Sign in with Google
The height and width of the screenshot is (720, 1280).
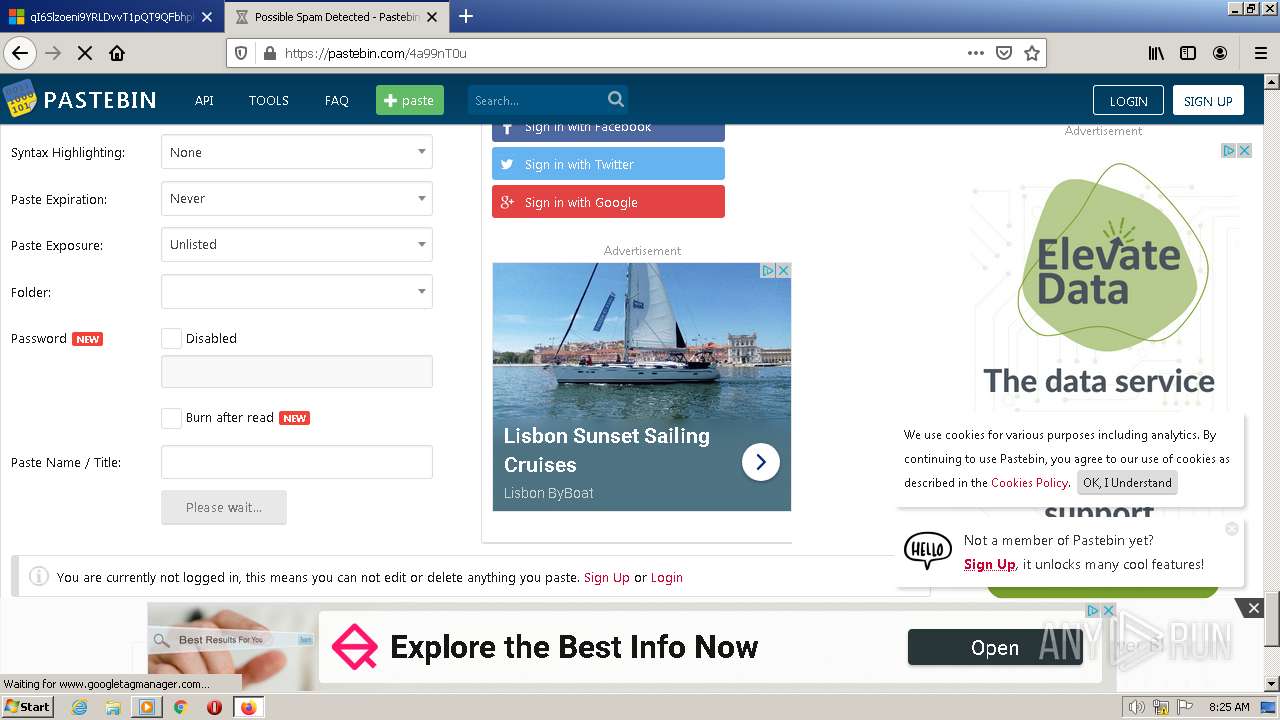coord(608,202)
